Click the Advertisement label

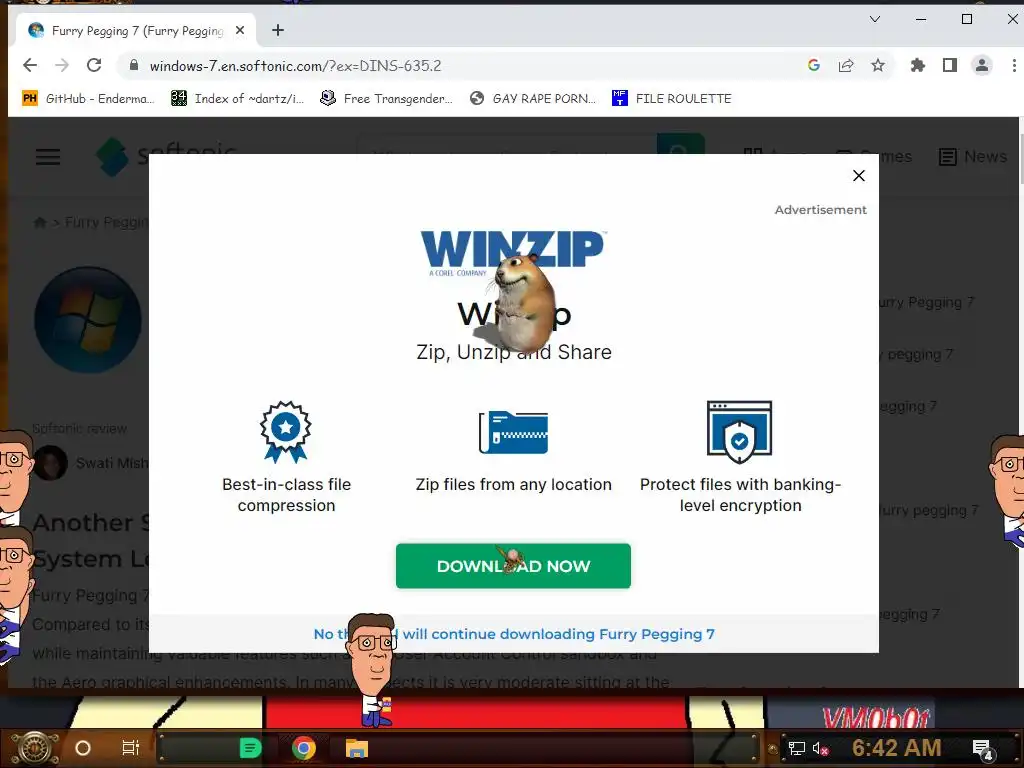click(x=821, y=210)
